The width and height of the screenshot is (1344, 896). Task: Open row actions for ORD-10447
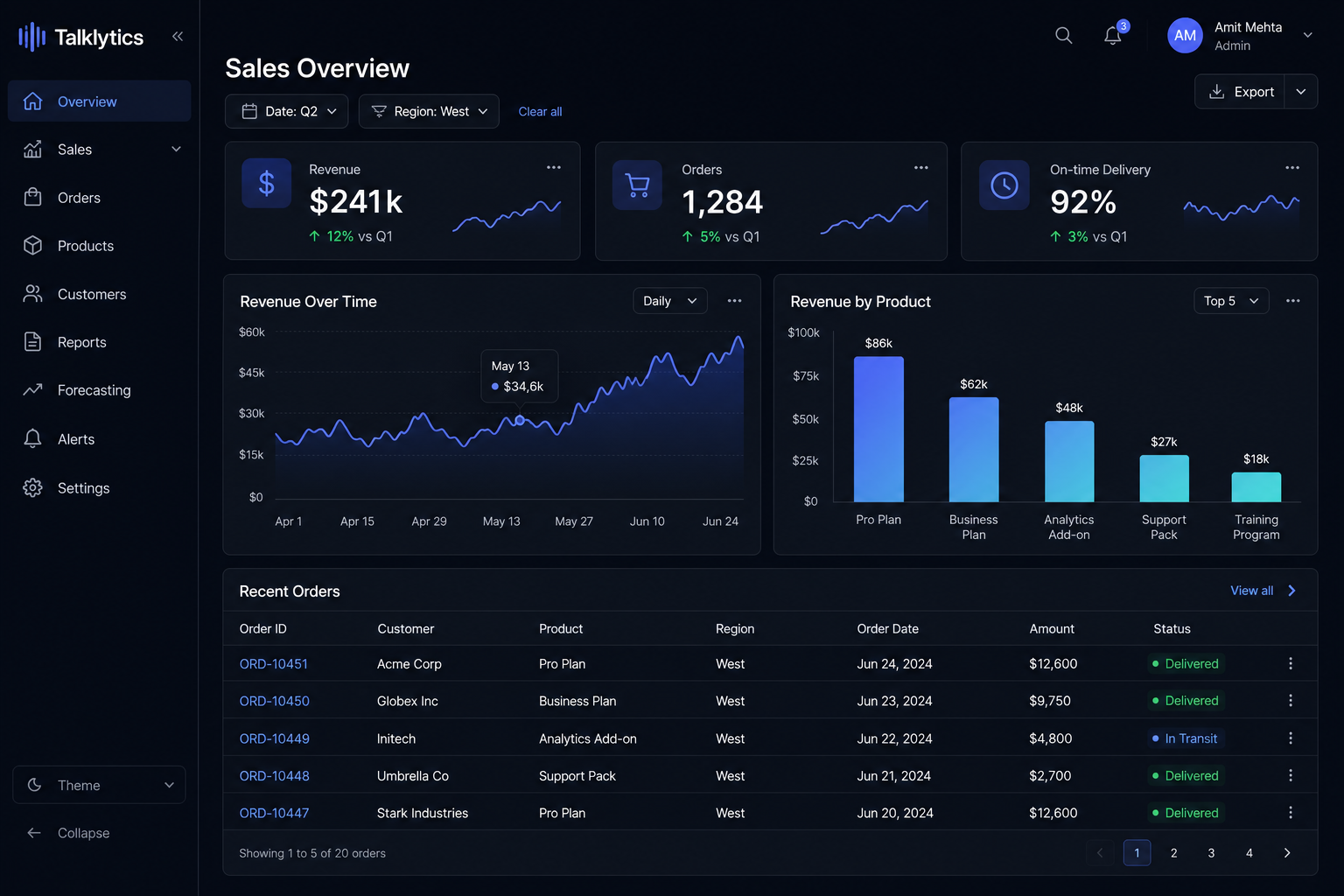coord(1291,813)
